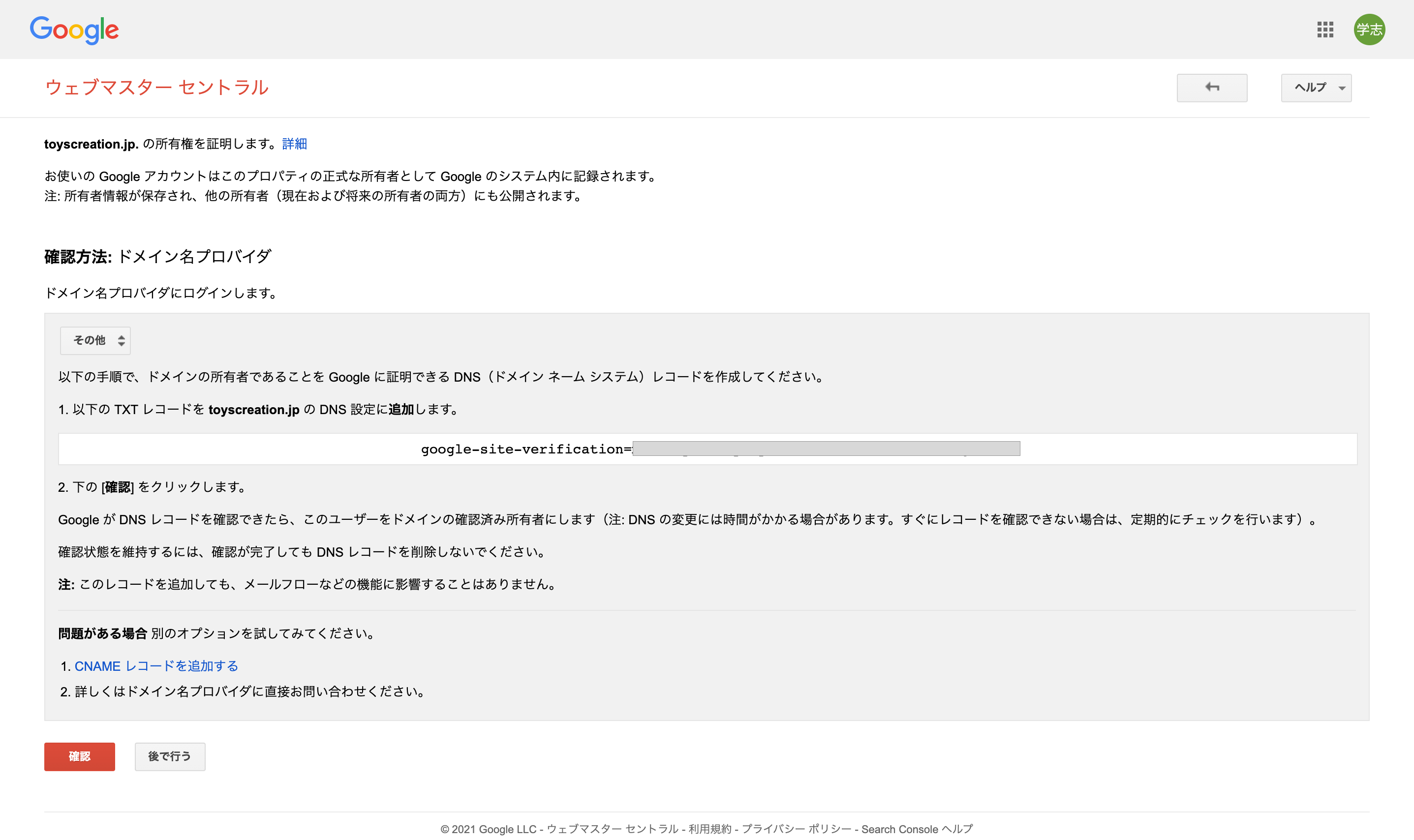Open the 利用規約 footer link
This screenshot has height=840, width=1414.
point(710,829)
